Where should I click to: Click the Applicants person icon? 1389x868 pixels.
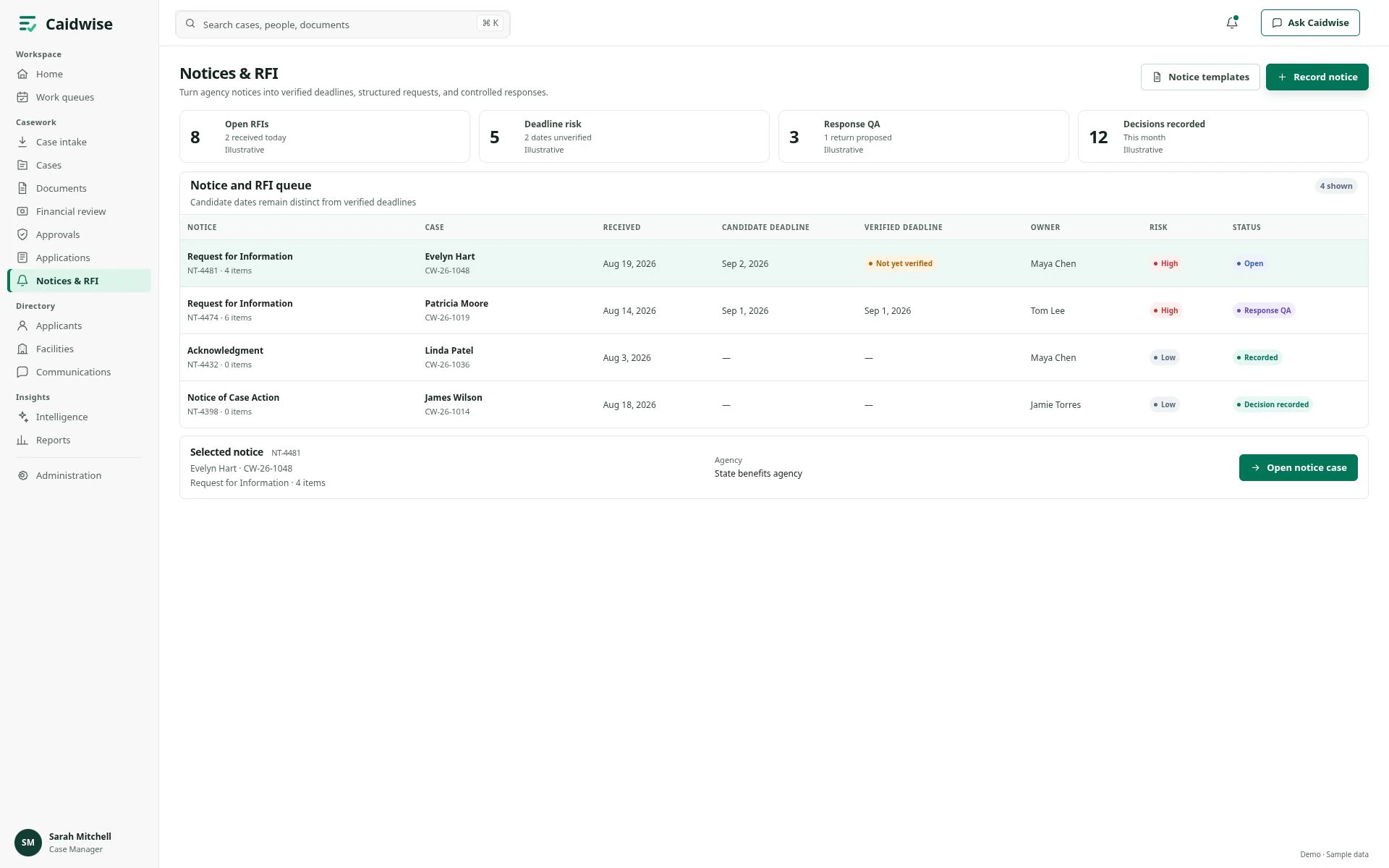click(x=22, y=325)
